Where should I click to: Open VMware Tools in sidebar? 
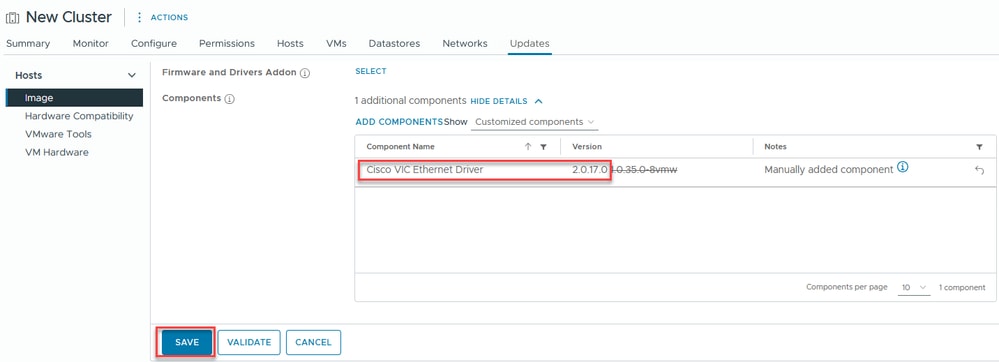(x=58, y=134)
